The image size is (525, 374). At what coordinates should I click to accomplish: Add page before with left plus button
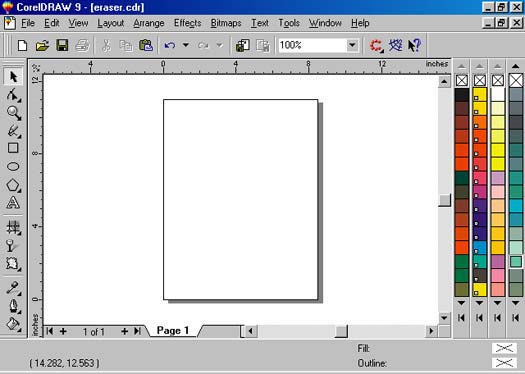click(63, 331)
